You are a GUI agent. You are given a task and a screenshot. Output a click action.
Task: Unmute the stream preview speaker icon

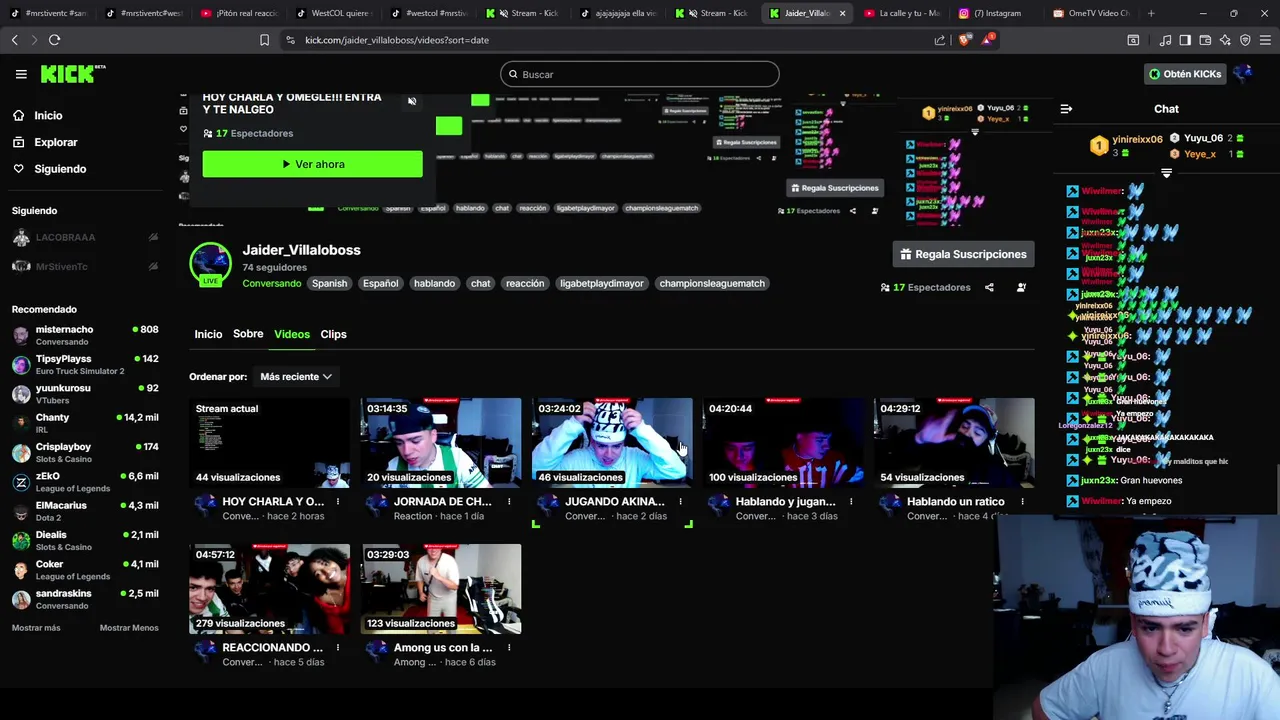412,101
